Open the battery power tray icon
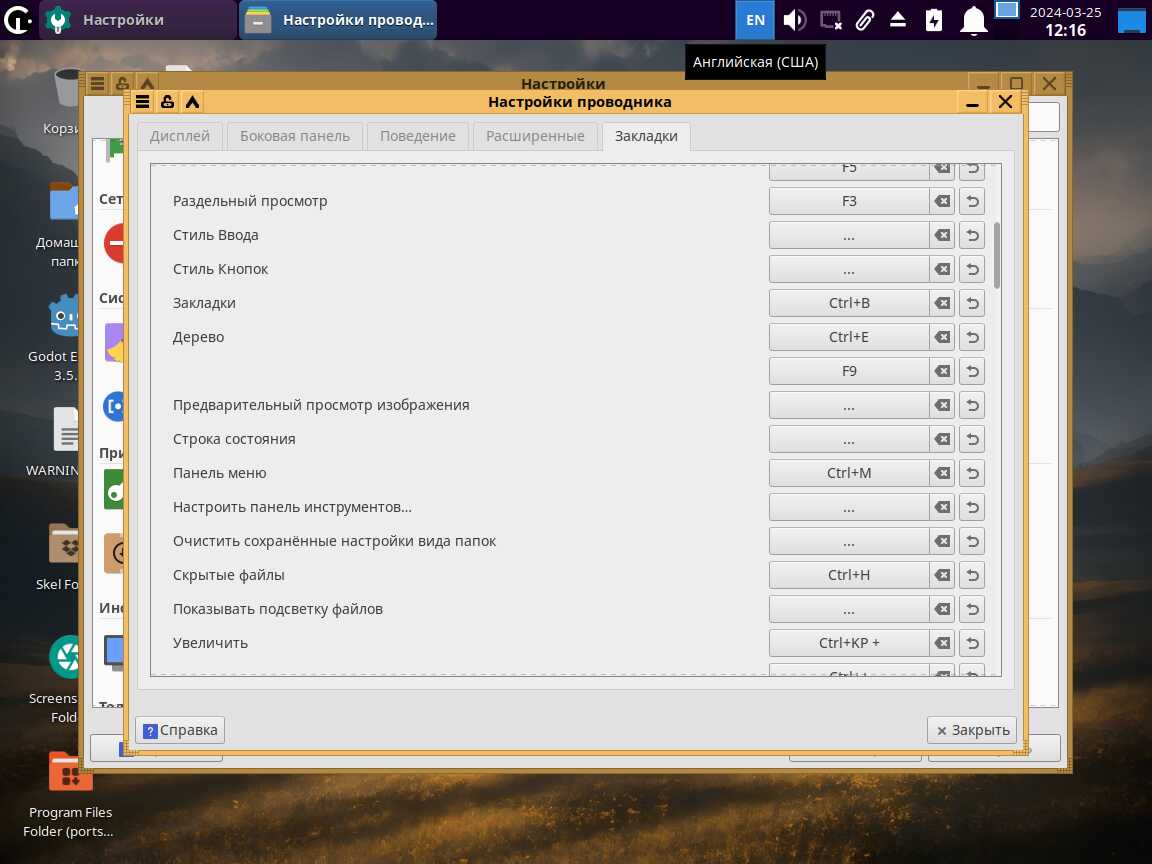The width and height of the screenshot is (1152, 864). click(x=934, y=20)
